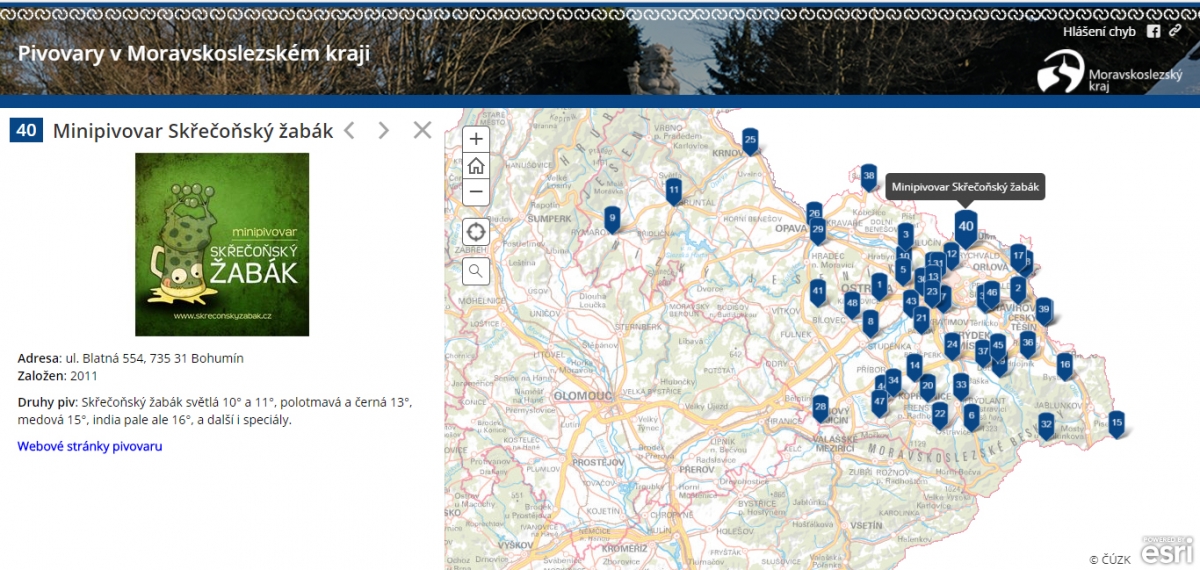Screen dimensions: 1200x570
Task: Zoom in on the map
Action: point(476,139)
